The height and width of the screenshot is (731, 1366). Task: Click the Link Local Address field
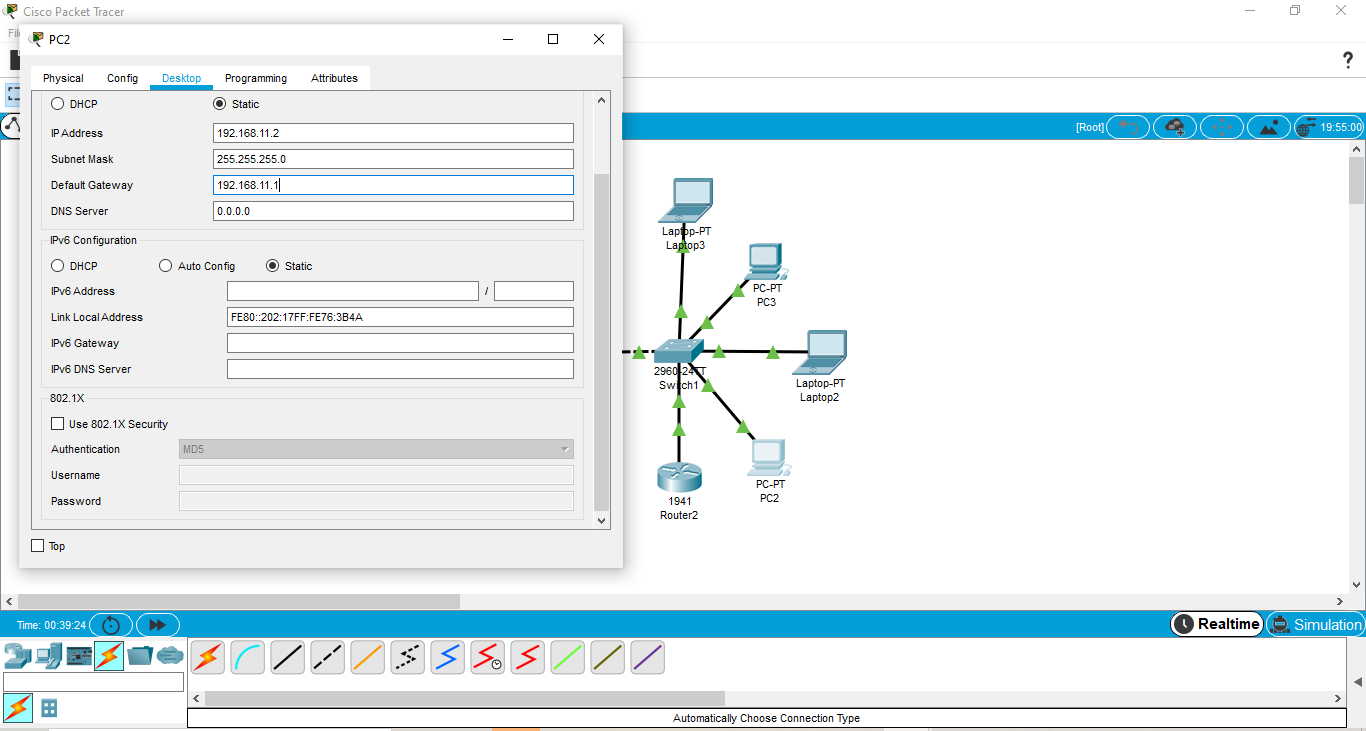click(400, 317)
